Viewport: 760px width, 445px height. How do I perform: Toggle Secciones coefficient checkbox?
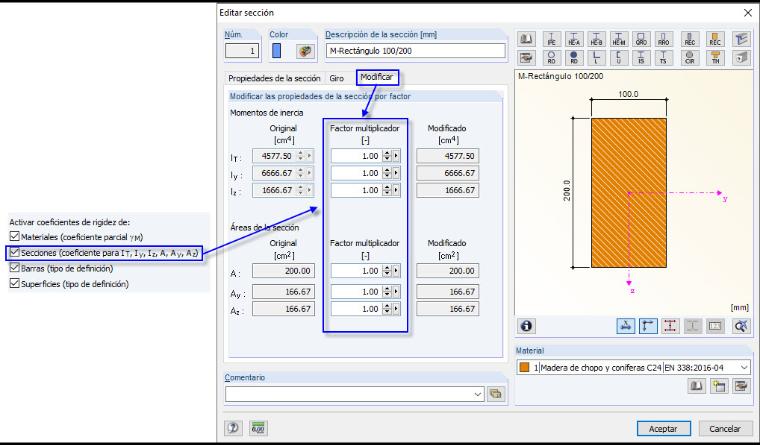tap(15, 253)
